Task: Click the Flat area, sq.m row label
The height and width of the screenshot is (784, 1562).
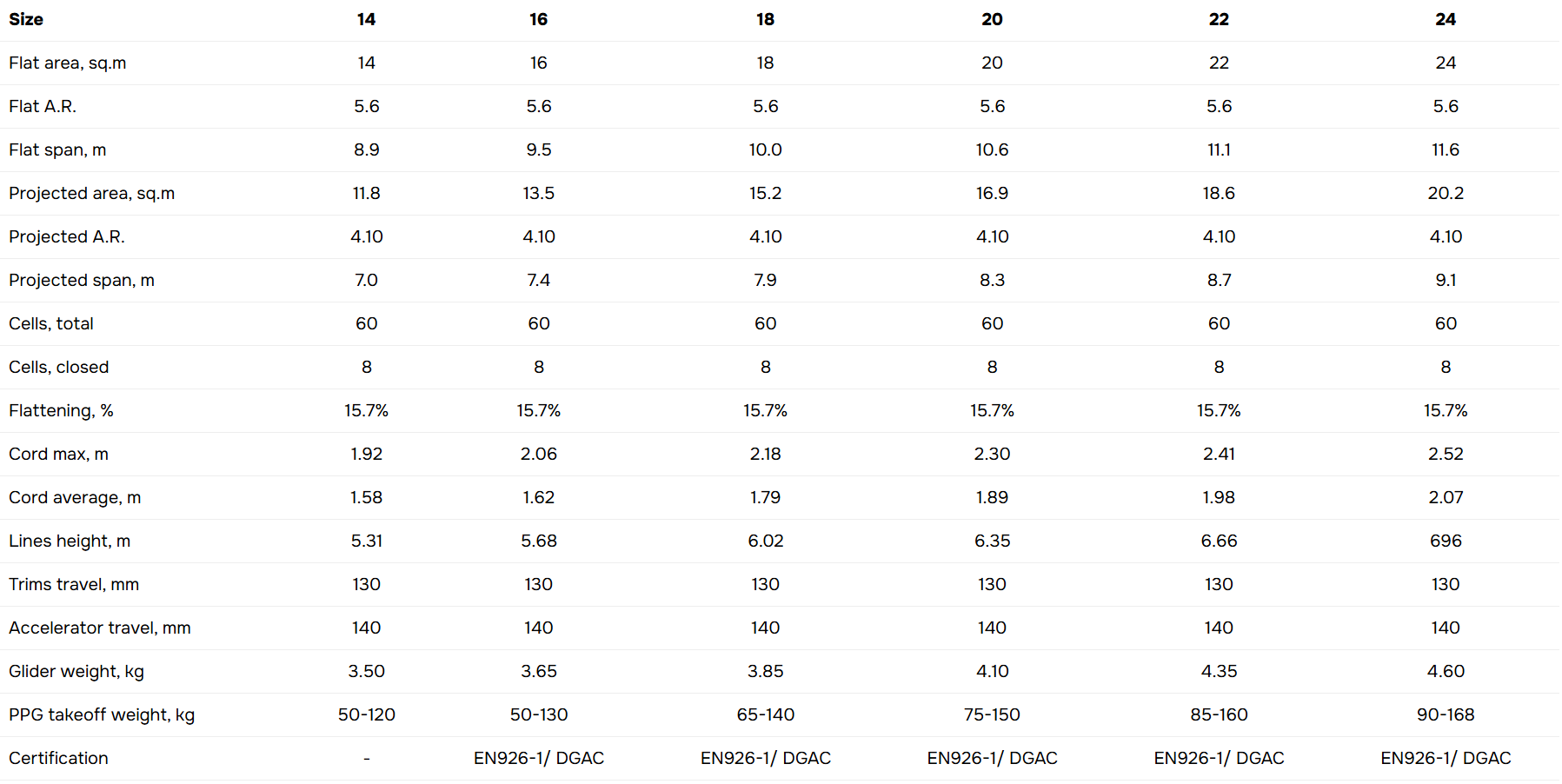Action: tap(68, 63)
